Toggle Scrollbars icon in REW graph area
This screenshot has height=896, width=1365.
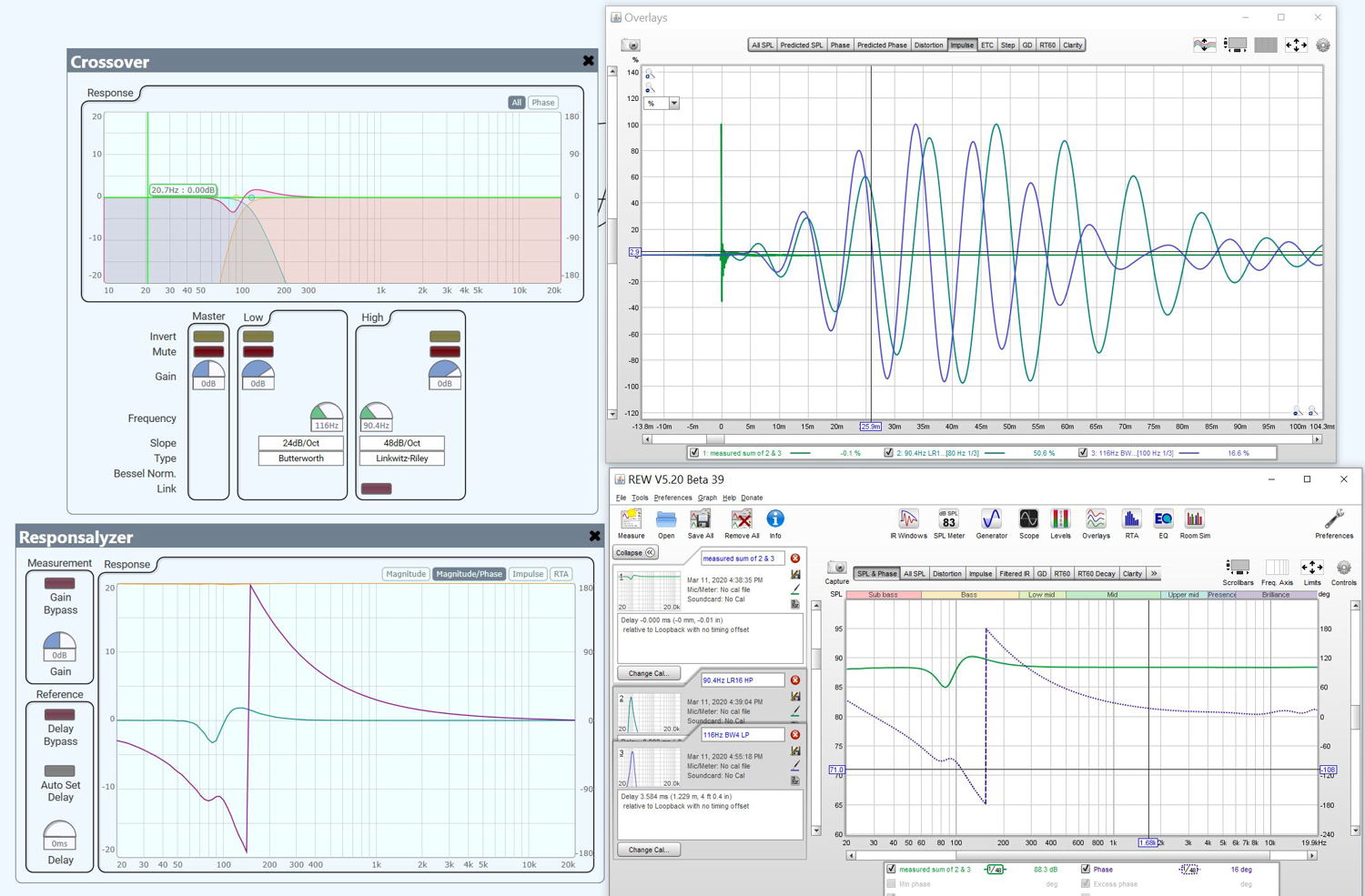tap(1238, 568)
